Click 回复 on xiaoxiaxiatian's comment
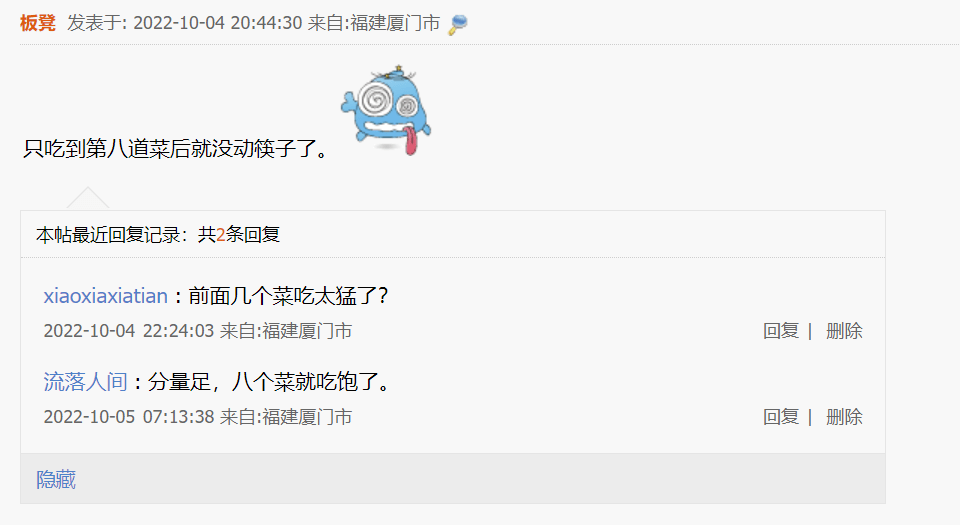 click(x=781, y=331)
